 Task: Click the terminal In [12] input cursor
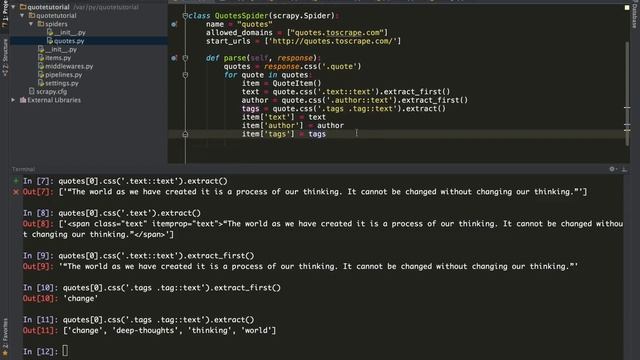click(x=65, y=351)
